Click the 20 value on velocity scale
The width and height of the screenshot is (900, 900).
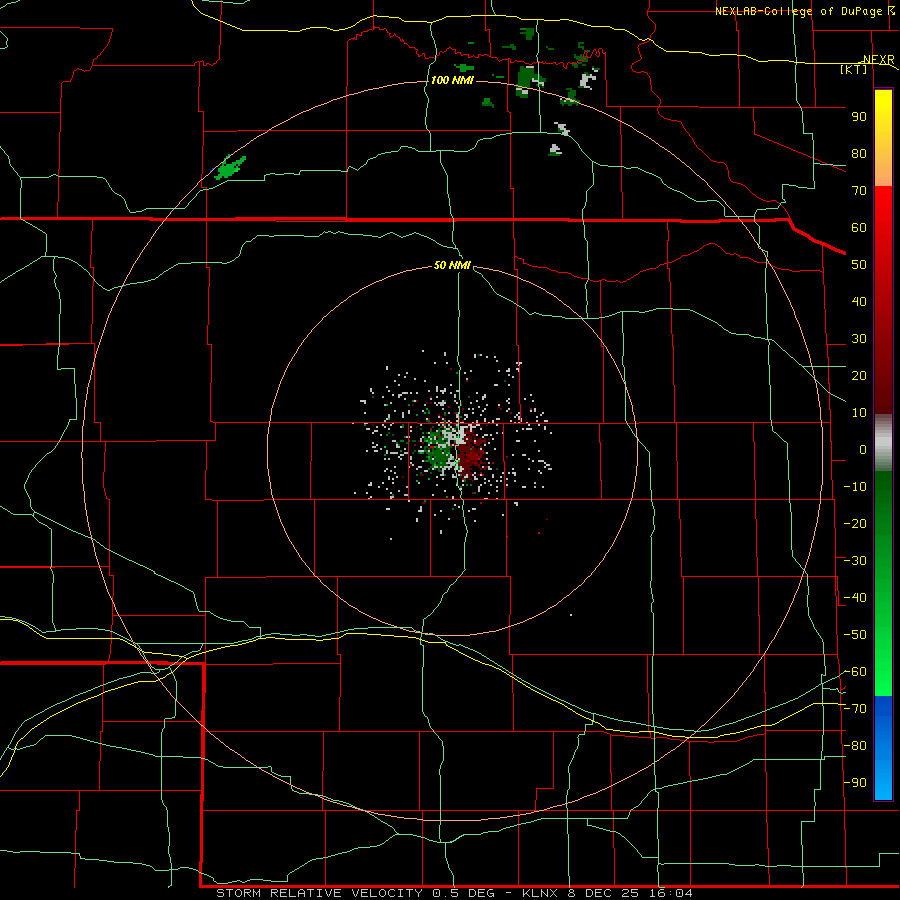(859, 375)
